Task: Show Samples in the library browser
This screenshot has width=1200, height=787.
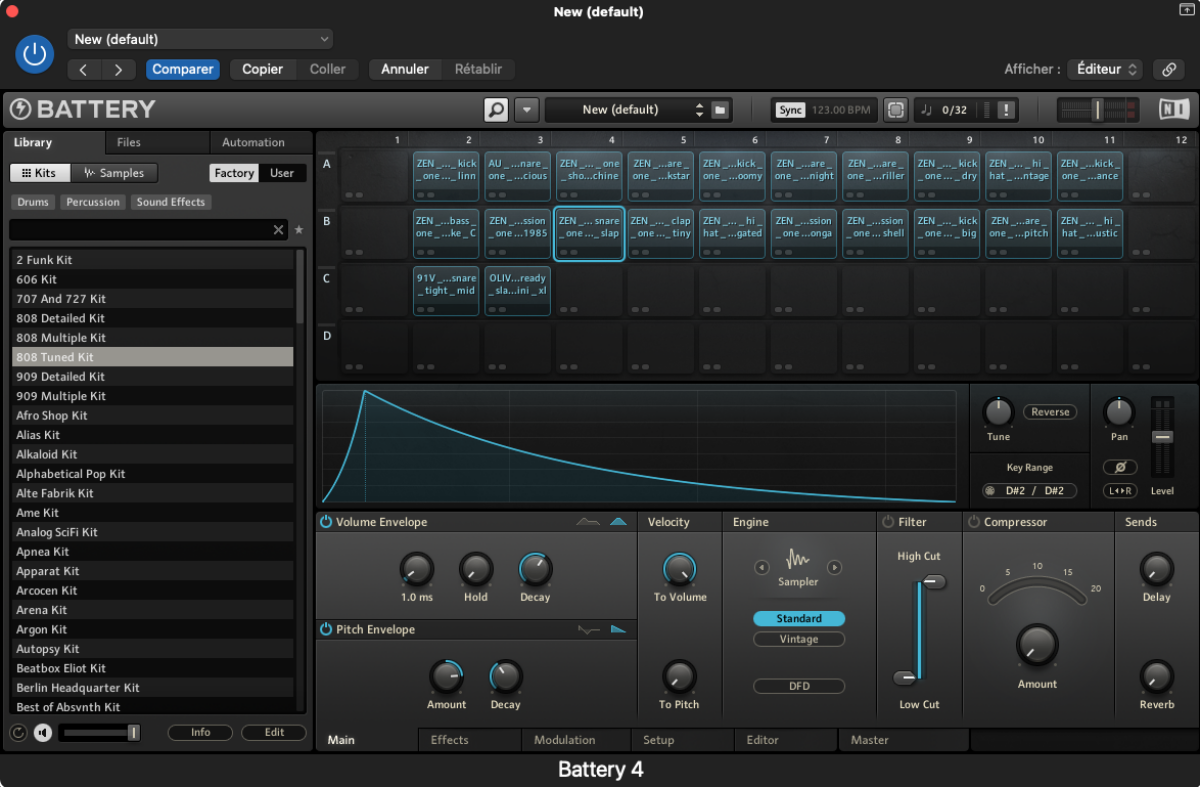Action: [115, 173]
